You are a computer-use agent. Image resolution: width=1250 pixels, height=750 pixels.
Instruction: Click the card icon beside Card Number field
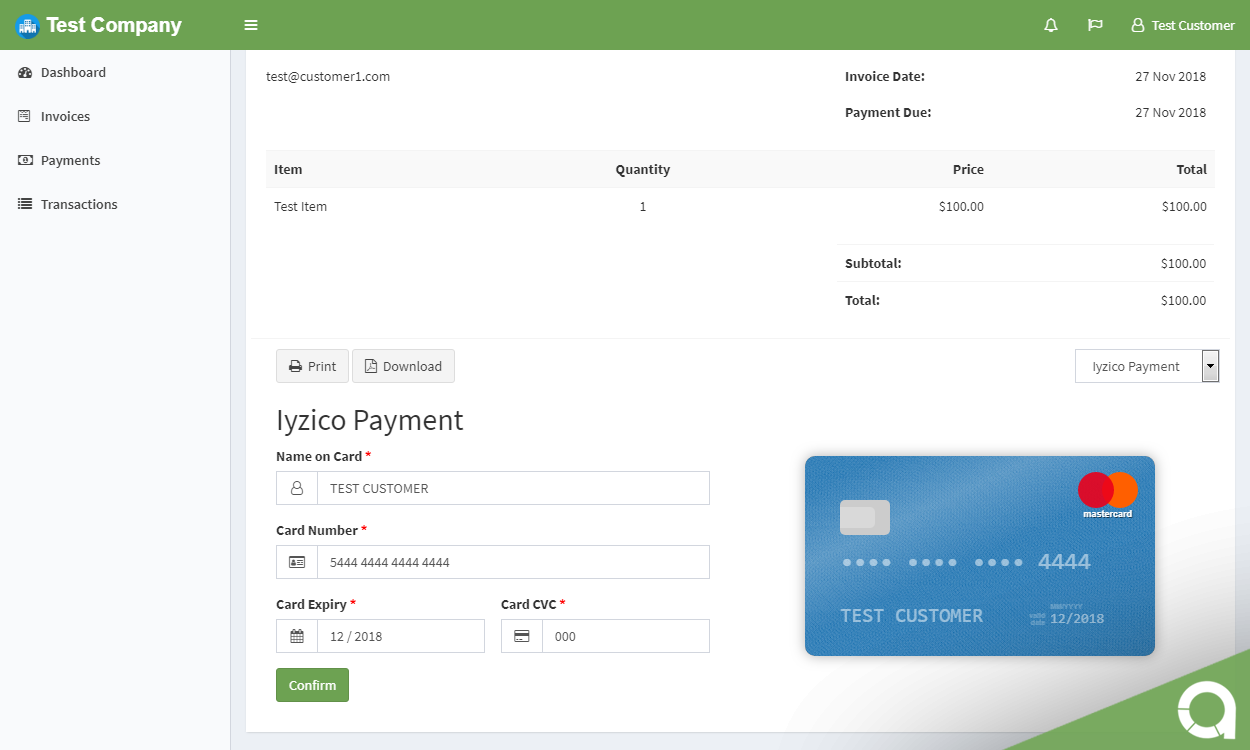296,562
